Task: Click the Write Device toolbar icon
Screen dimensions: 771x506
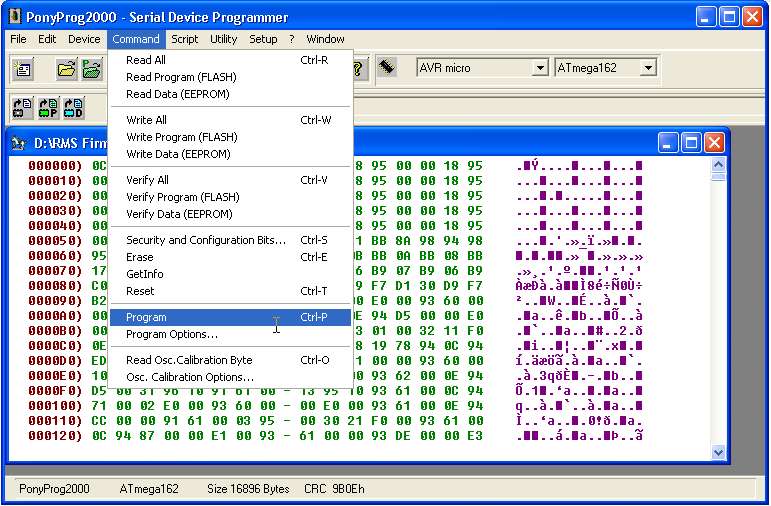Action: (x=22, y=107)
